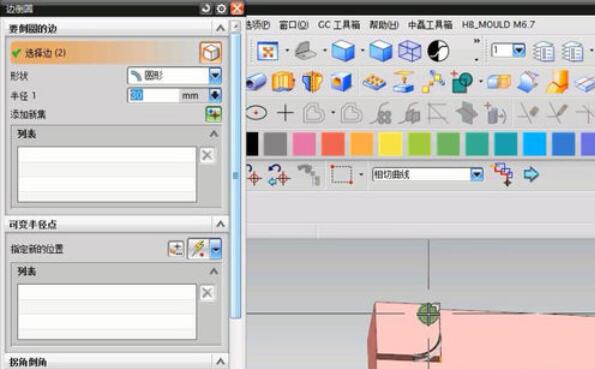The image size is (595, 369).
Task: Collapse the second 列表 list group
Action: (x=214, y=271)
